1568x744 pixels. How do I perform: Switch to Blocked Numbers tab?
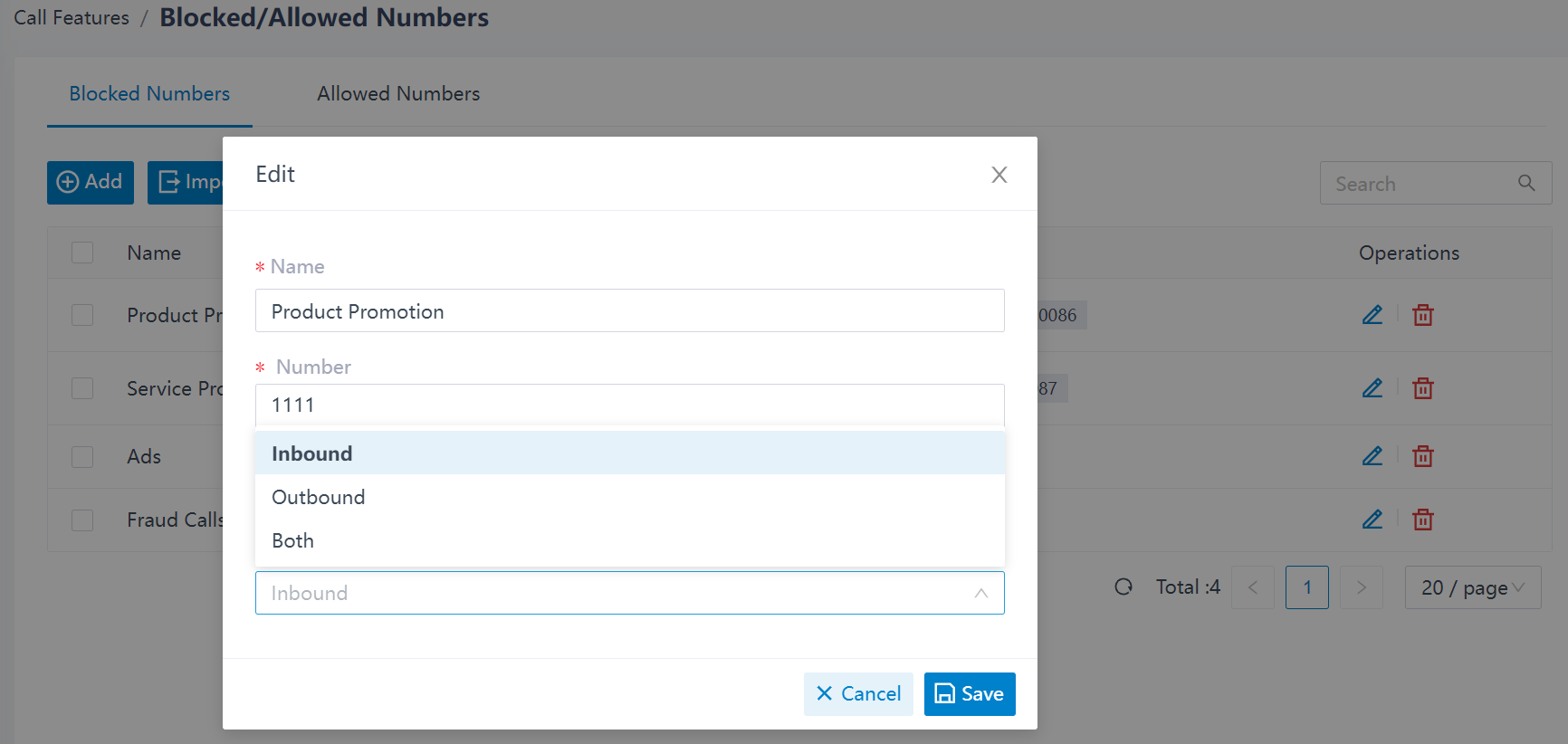(x=149, y=93)
